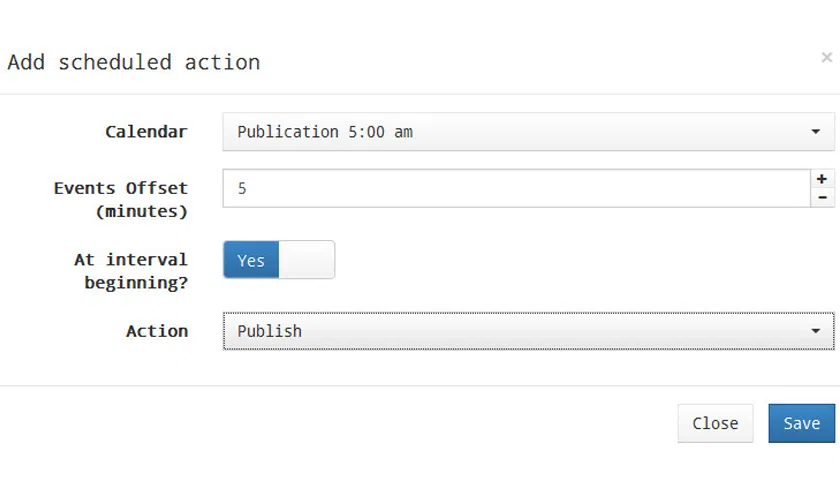The width and height of the screenshot is (840, 500).
Task: Open the dropdown showing Publication 5:00 am
Action: (528, 132)
